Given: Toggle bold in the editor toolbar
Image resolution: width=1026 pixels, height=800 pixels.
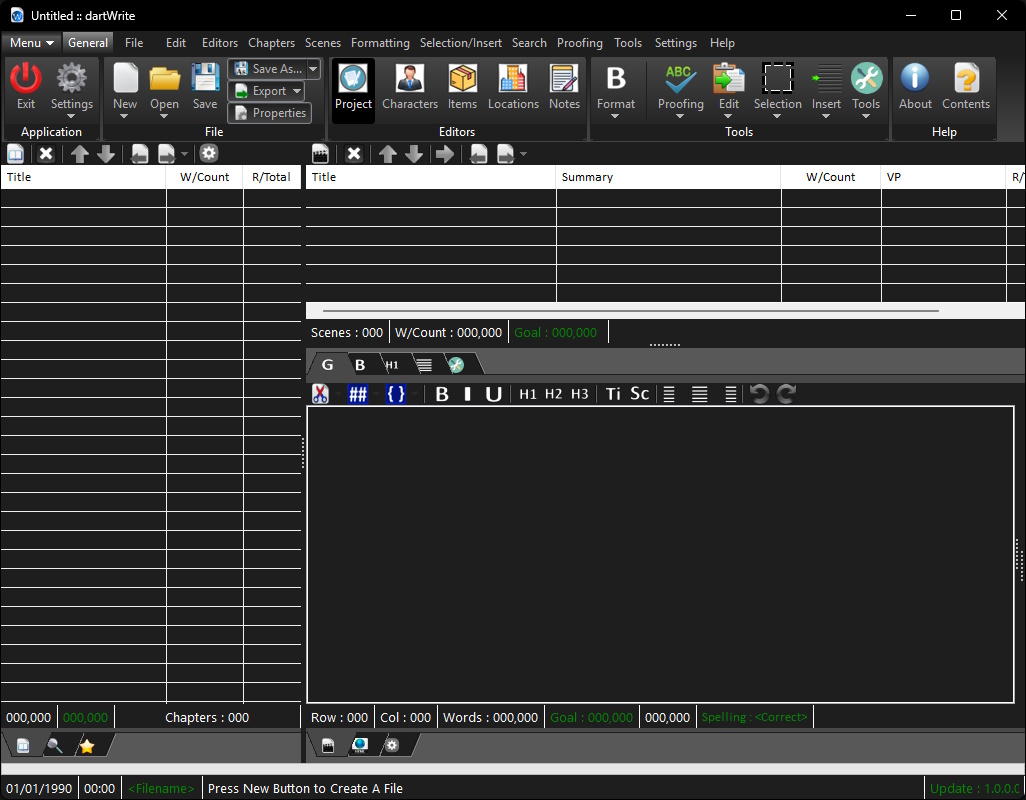Looking at the screenshot, I should 442,394.
